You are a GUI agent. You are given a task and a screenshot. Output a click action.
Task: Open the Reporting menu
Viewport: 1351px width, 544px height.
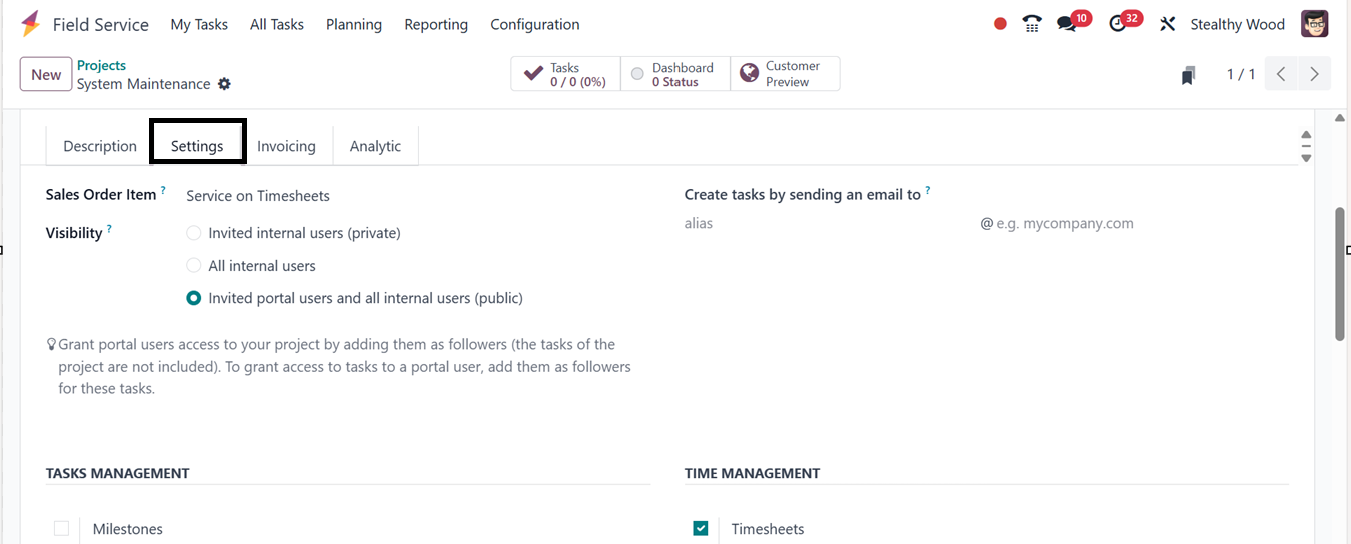click(436, 24)
